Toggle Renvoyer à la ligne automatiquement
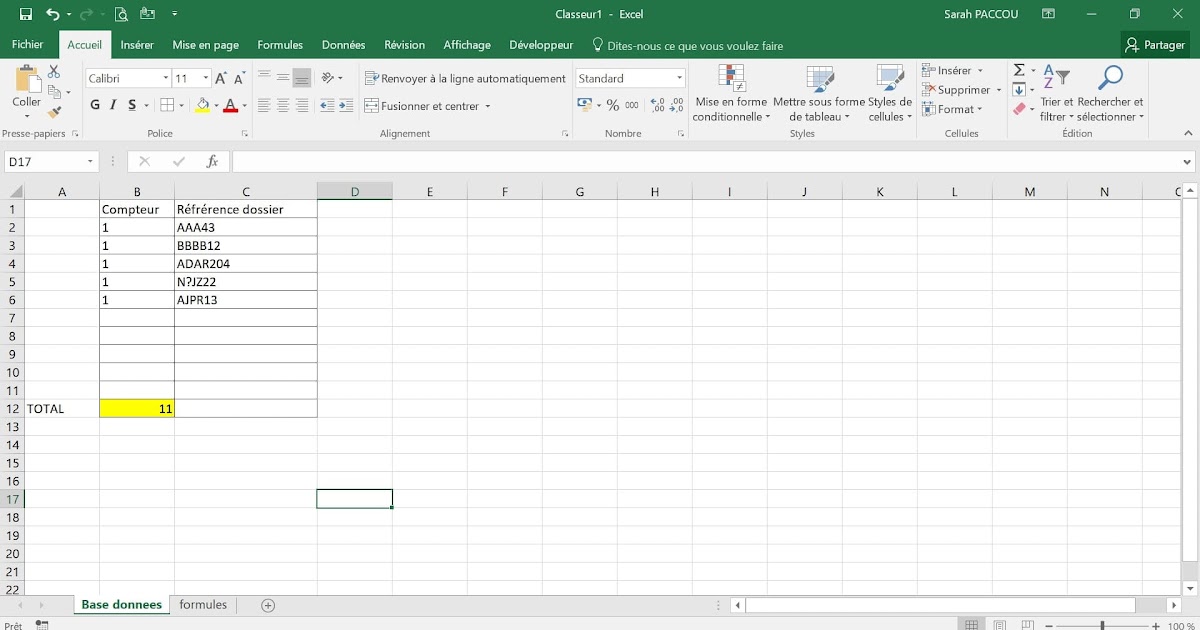This screenshot has width=1200, height=630. (x=465, y=78)
